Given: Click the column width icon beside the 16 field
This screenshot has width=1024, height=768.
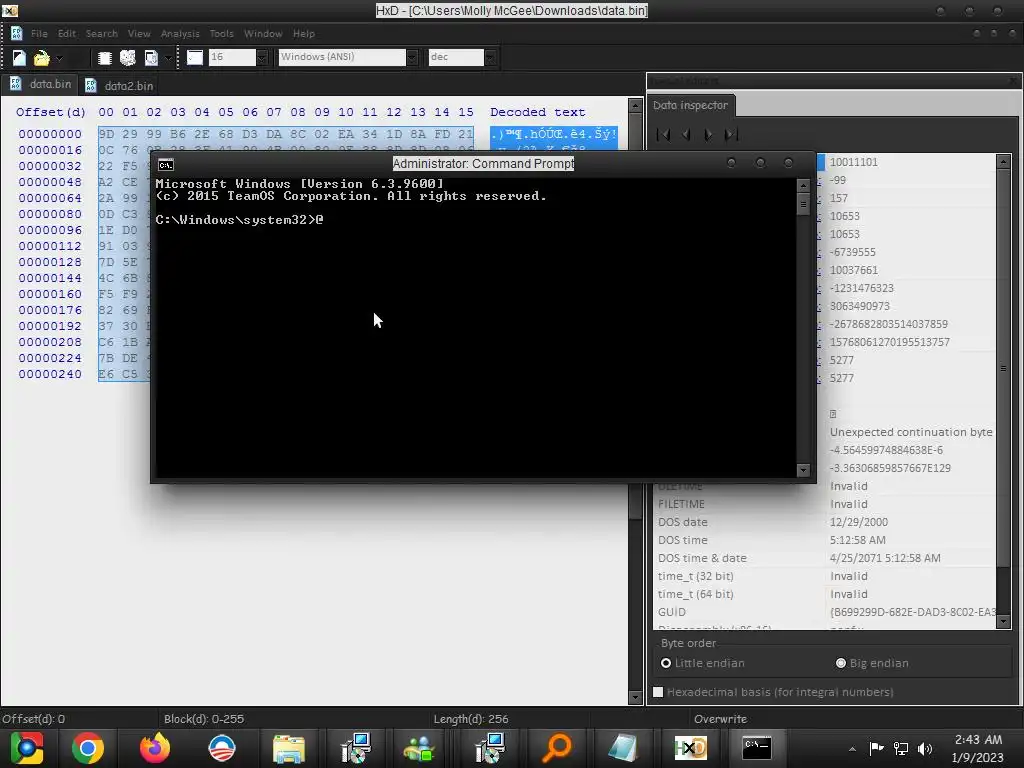Looking at the screenshot, I should pos(195,57).
